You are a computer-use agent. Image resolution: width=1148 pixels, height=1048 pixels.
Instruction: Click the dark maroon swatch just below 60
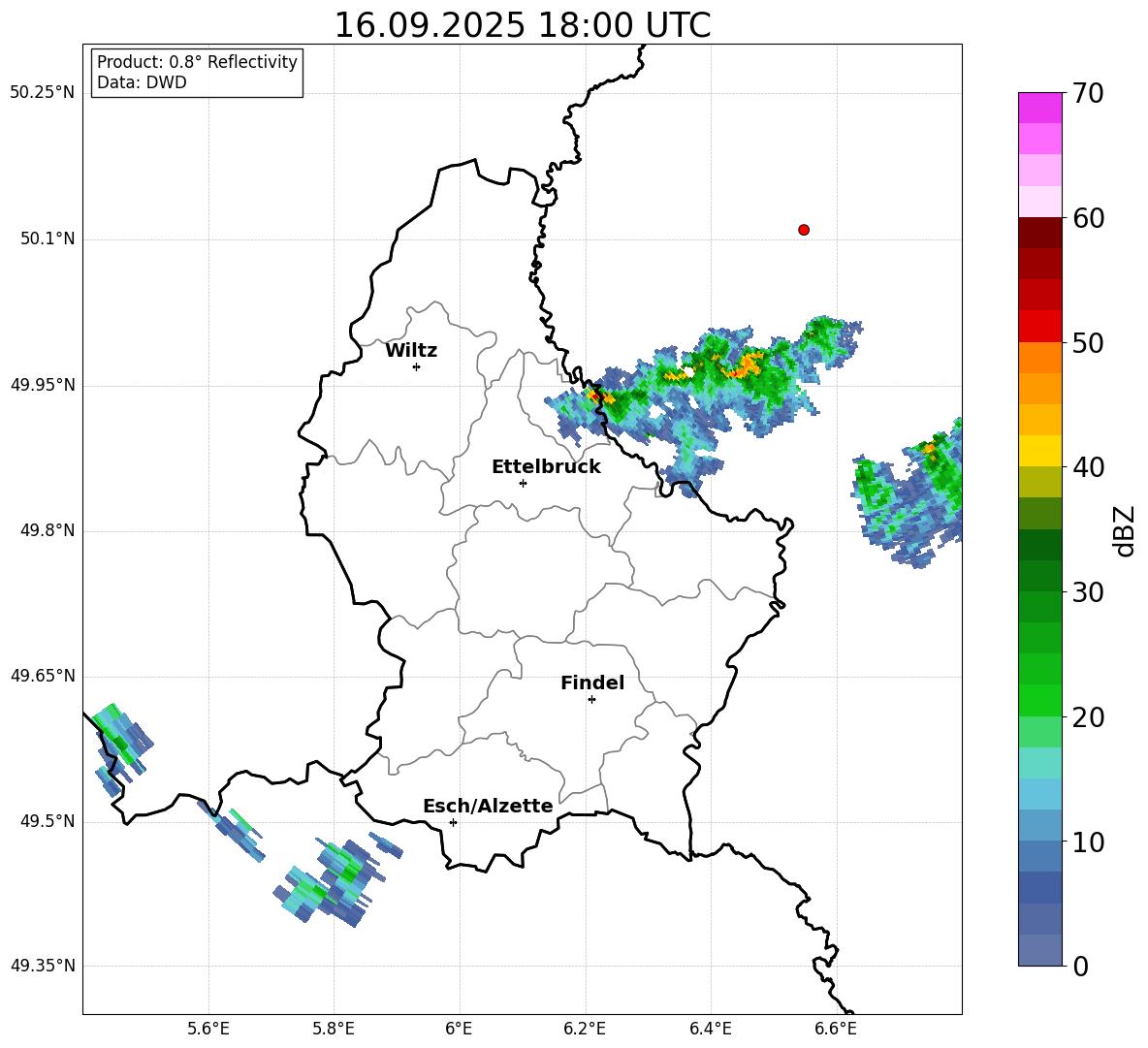click(1040, 233)
